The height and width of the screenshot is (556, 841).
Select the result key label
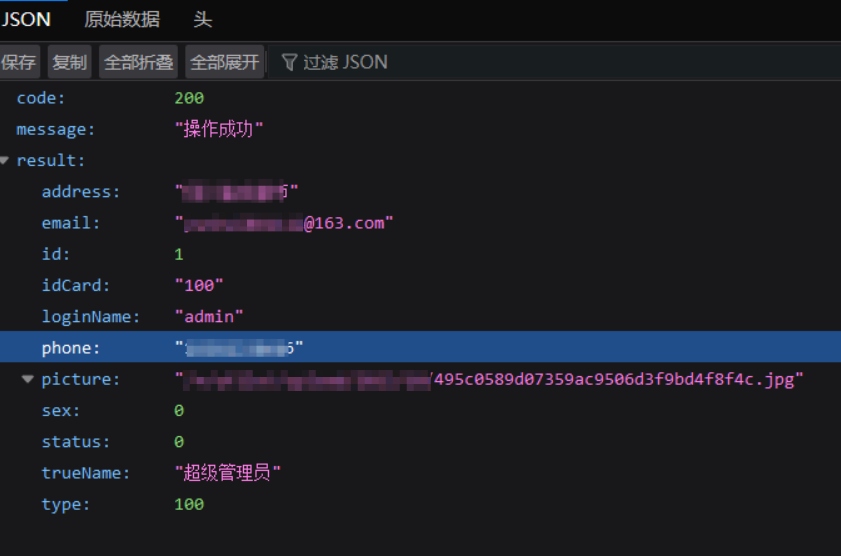[50, 160]
